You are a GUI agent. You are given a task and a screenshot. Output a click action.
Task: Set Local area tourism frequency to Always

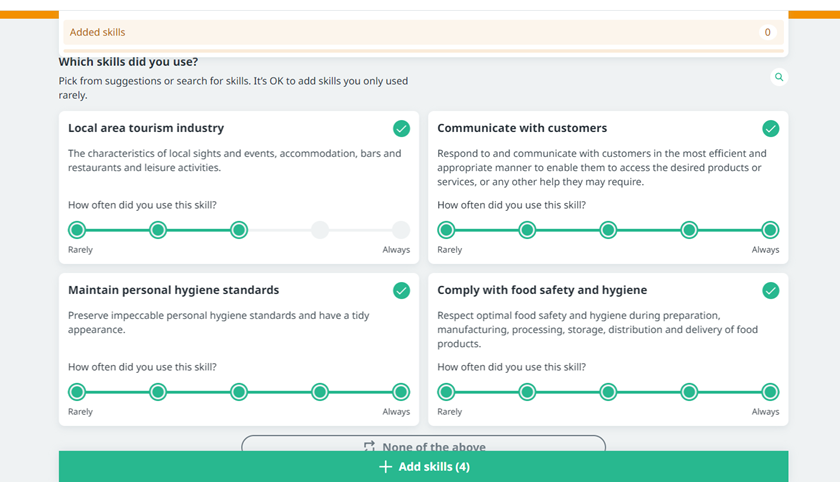[400, 230]
